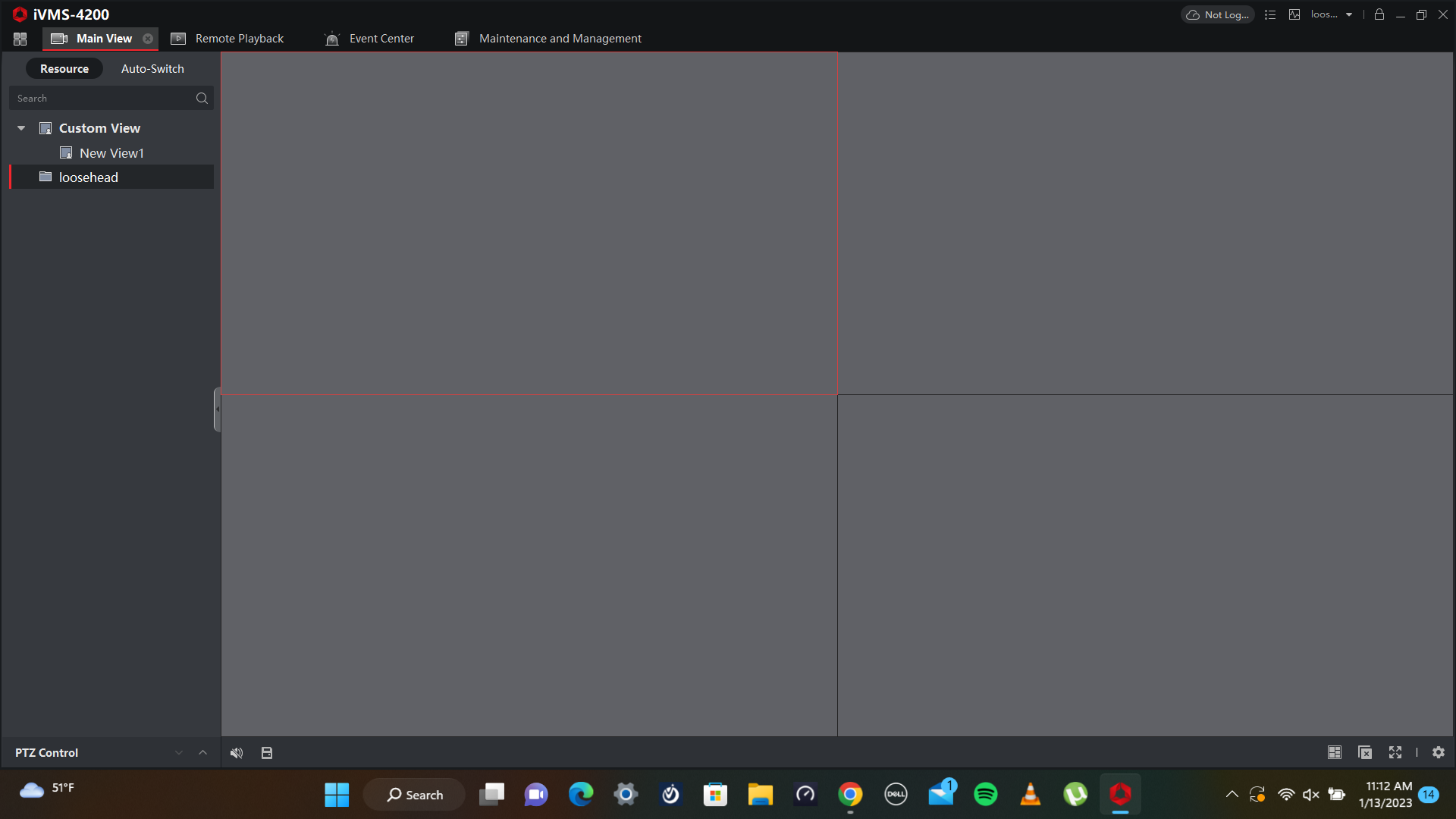This screenshot has height=819, width=1456.
Task: Open live view settings gear
Action: pos(1439,752)
